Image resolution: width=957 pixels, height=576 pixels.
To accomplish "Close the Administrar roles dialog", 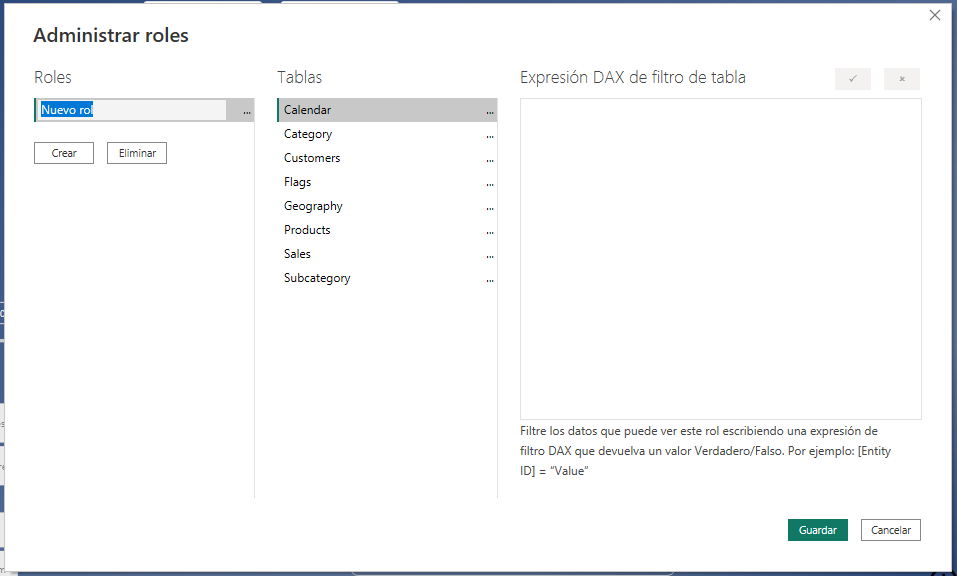I will click(935, 15).
